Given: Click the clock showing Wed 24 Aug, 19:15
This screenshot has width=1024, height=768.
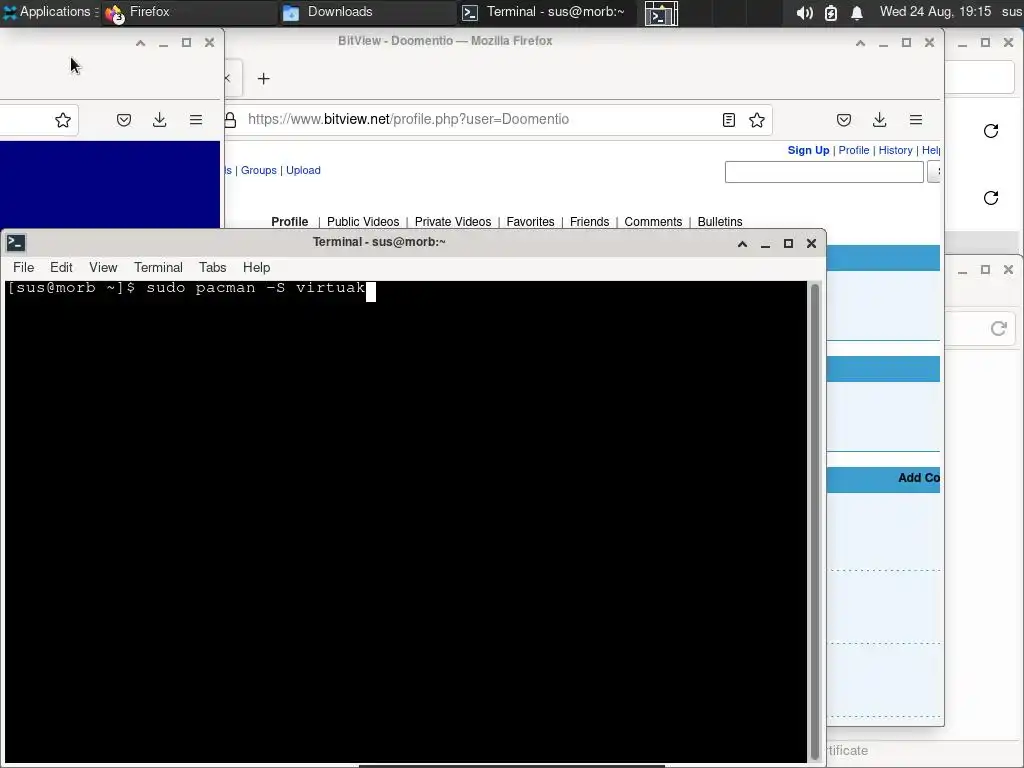Looking at the screenshot, I should click(x=935, y=12).
